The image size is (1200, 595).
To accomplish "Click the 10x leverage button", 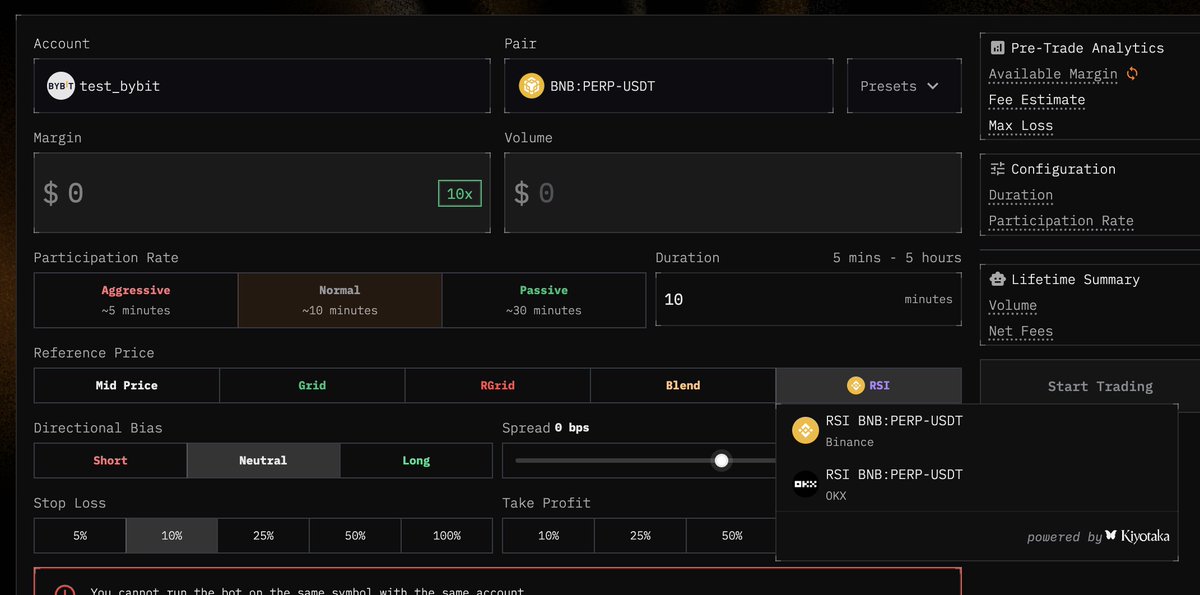I will tap(460, 194).
